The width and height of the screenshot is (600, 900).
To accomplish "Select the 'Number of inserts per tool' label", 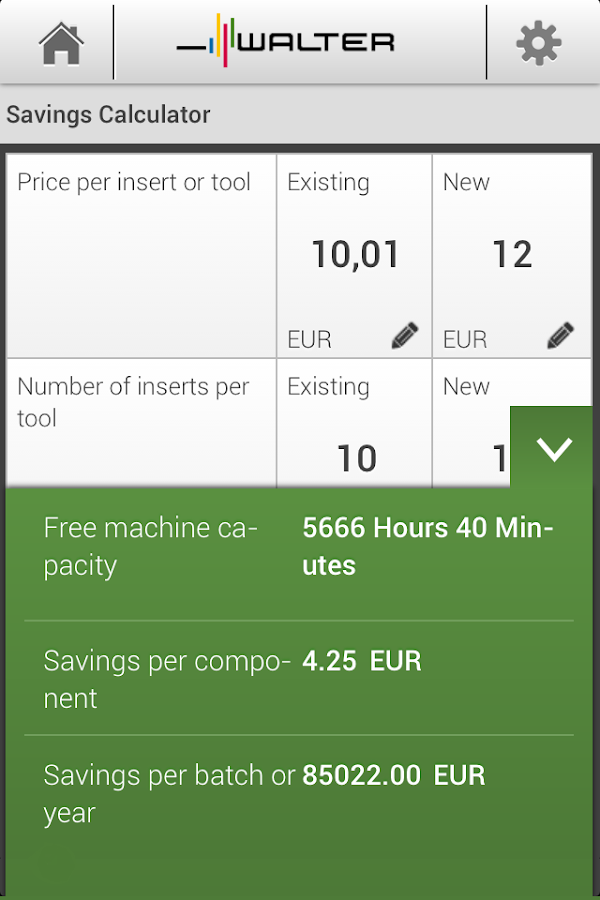I will 133,402.
